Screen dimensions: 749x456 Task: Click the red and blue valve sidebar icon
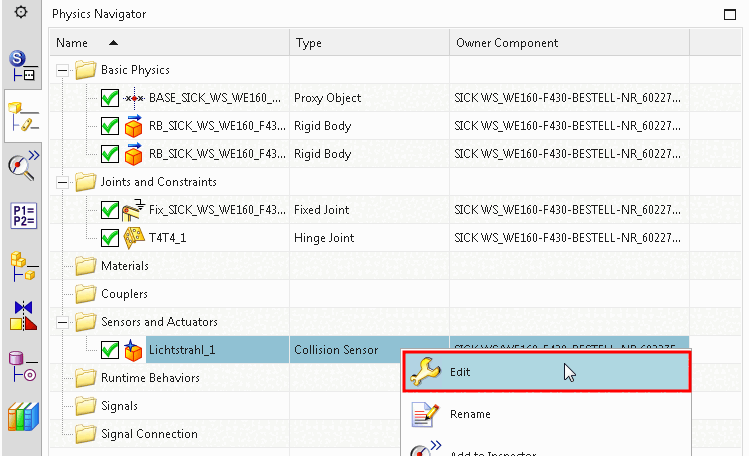coord(21,317)
